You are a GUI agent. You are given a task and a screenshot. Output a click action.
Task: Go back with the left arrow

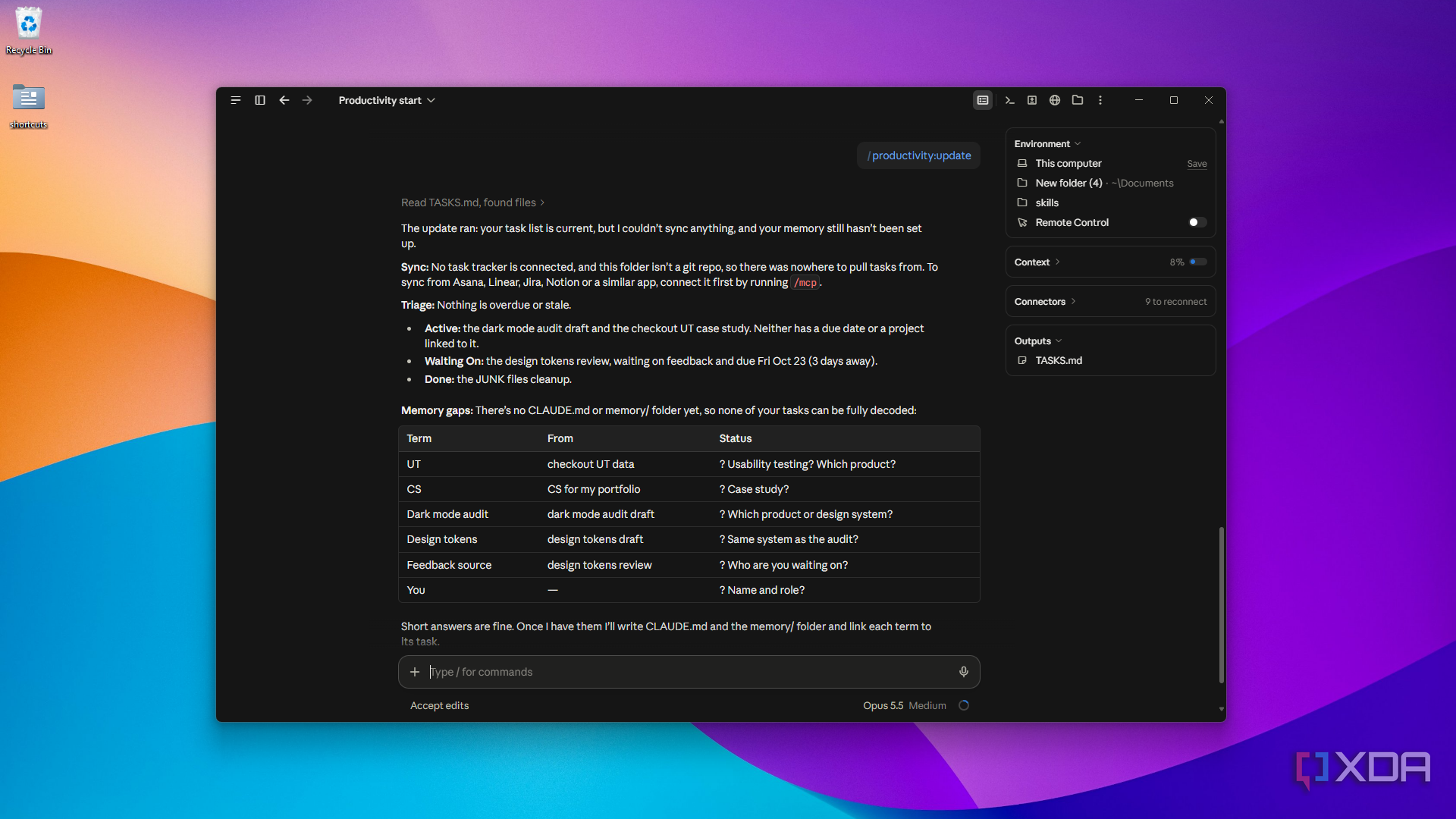tap(284, 100)
